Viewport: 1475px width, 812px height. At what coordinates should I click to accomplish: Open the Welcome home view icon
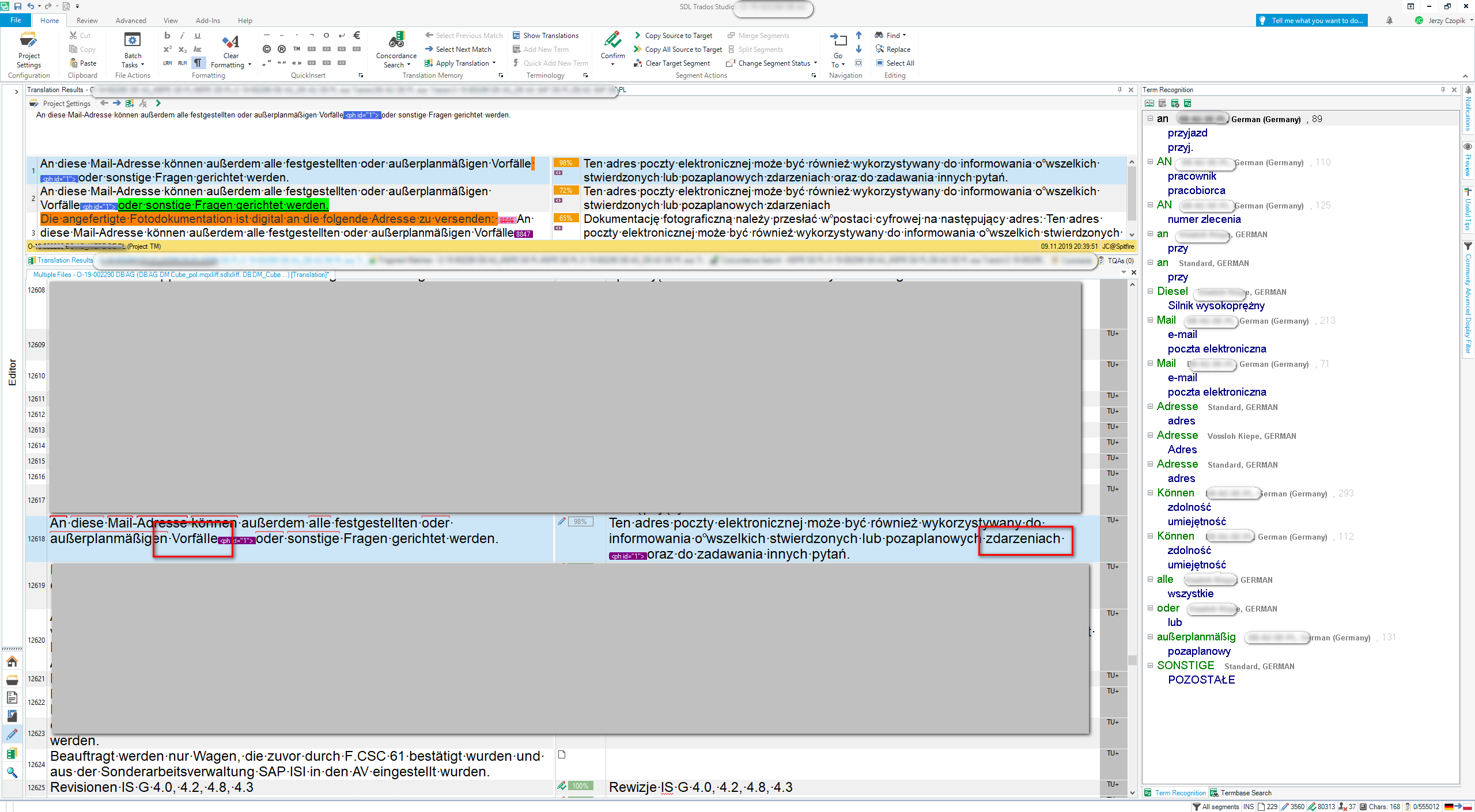coord(12,661)
